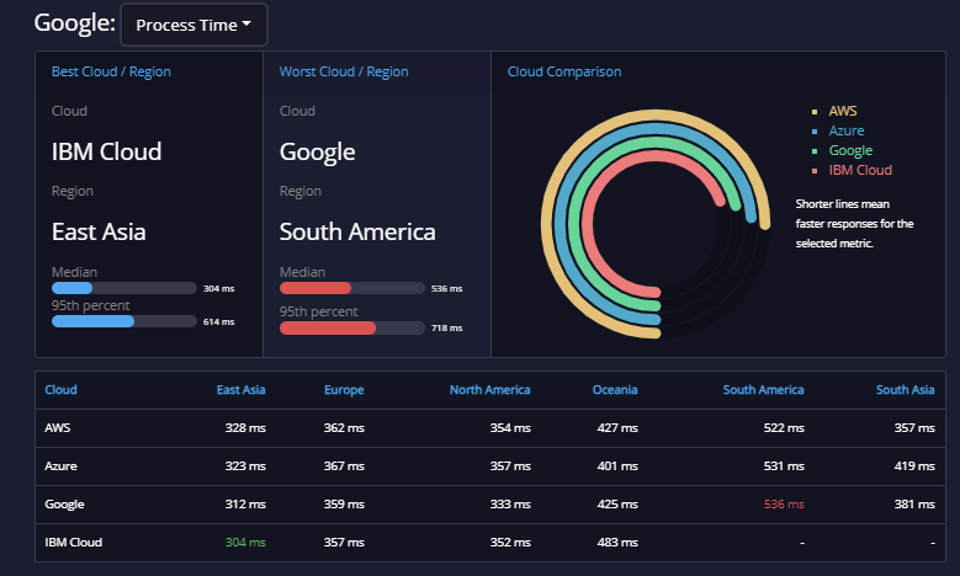Click the AWS 357 ms South Asia cell

coord(914,428)
